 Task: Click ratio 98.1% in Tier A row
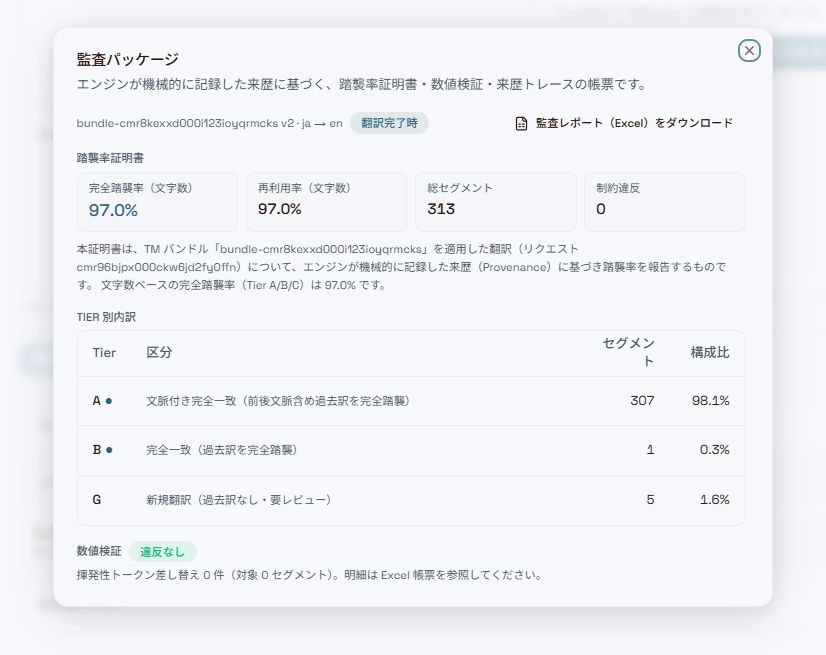point(711,401)
